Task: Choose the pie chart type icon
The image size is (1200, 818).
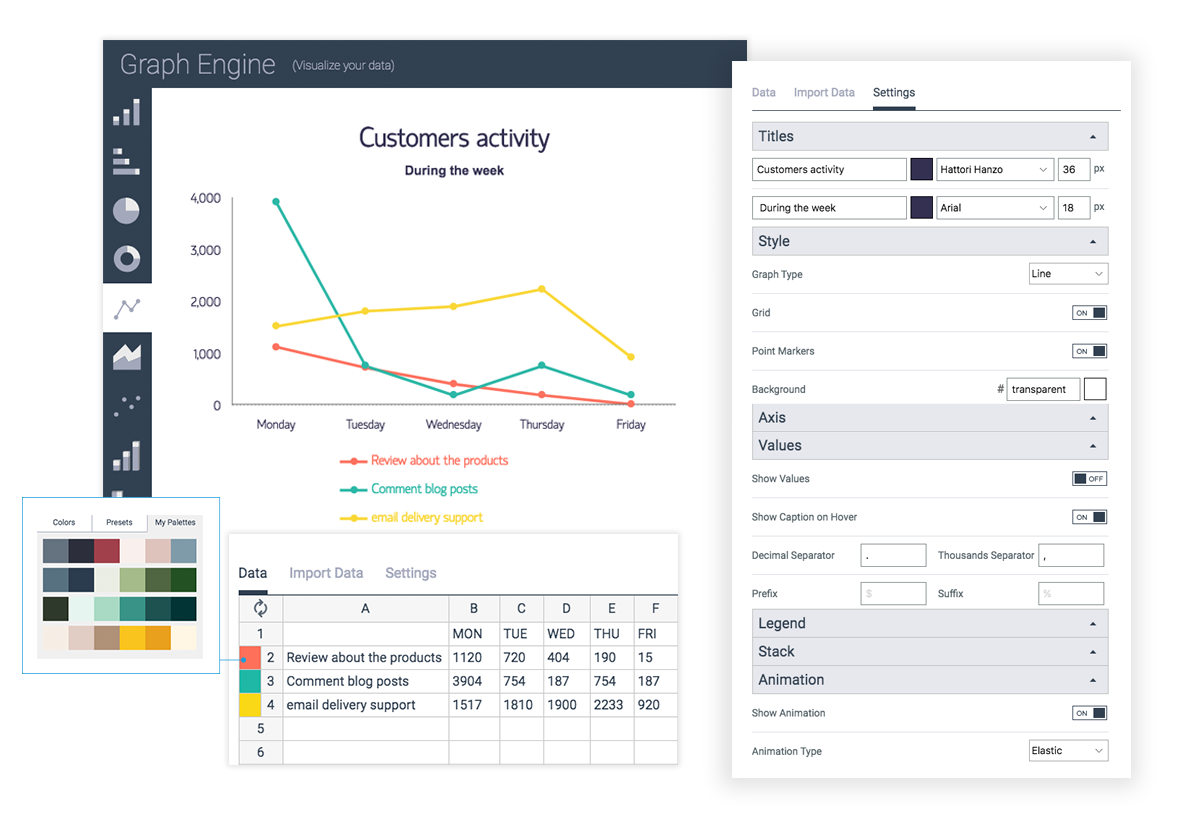Action: coord(126,210)
